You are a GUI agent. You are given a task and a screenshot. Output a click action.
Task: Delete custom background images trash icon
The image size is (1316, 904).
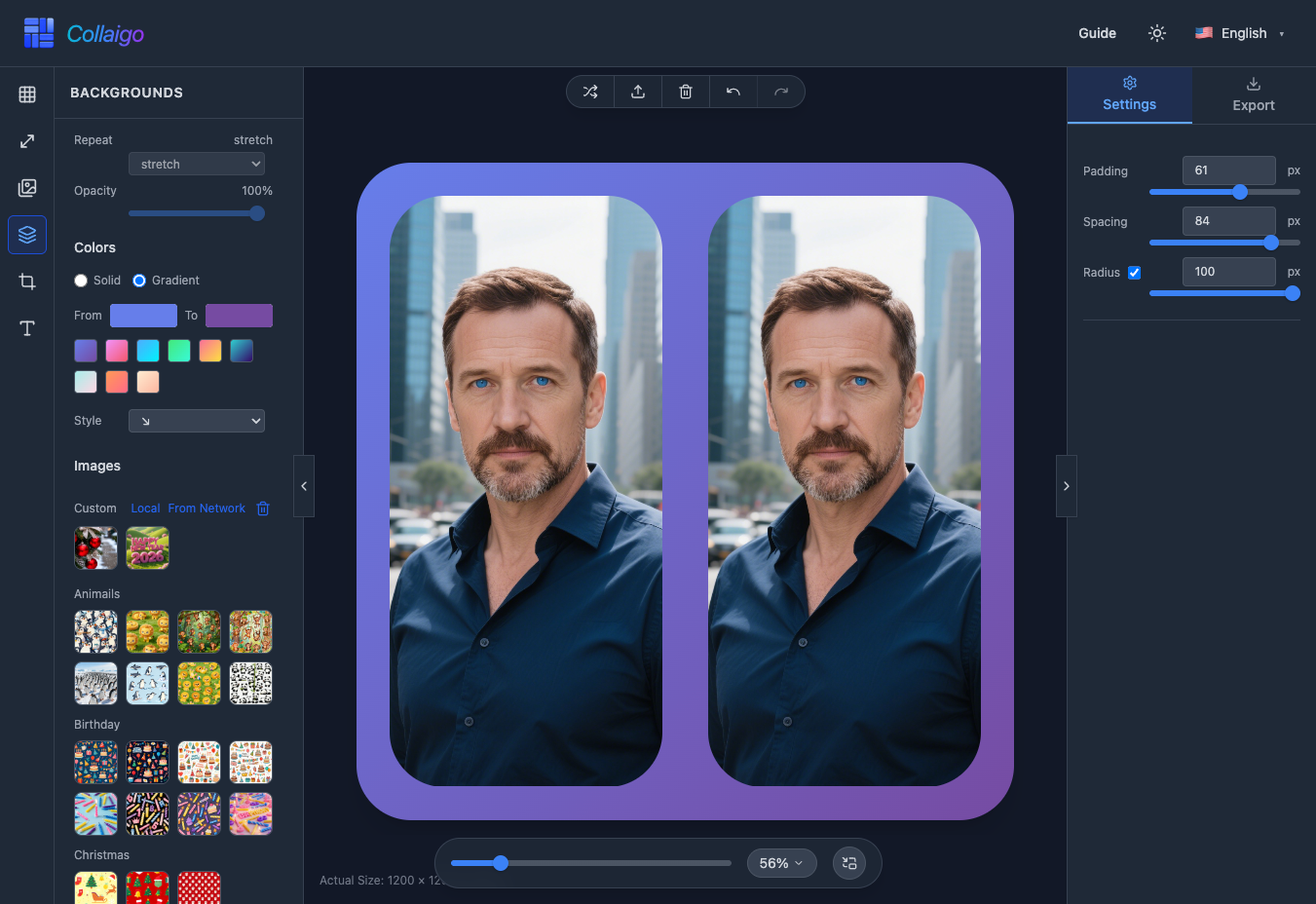pos(263,508)
